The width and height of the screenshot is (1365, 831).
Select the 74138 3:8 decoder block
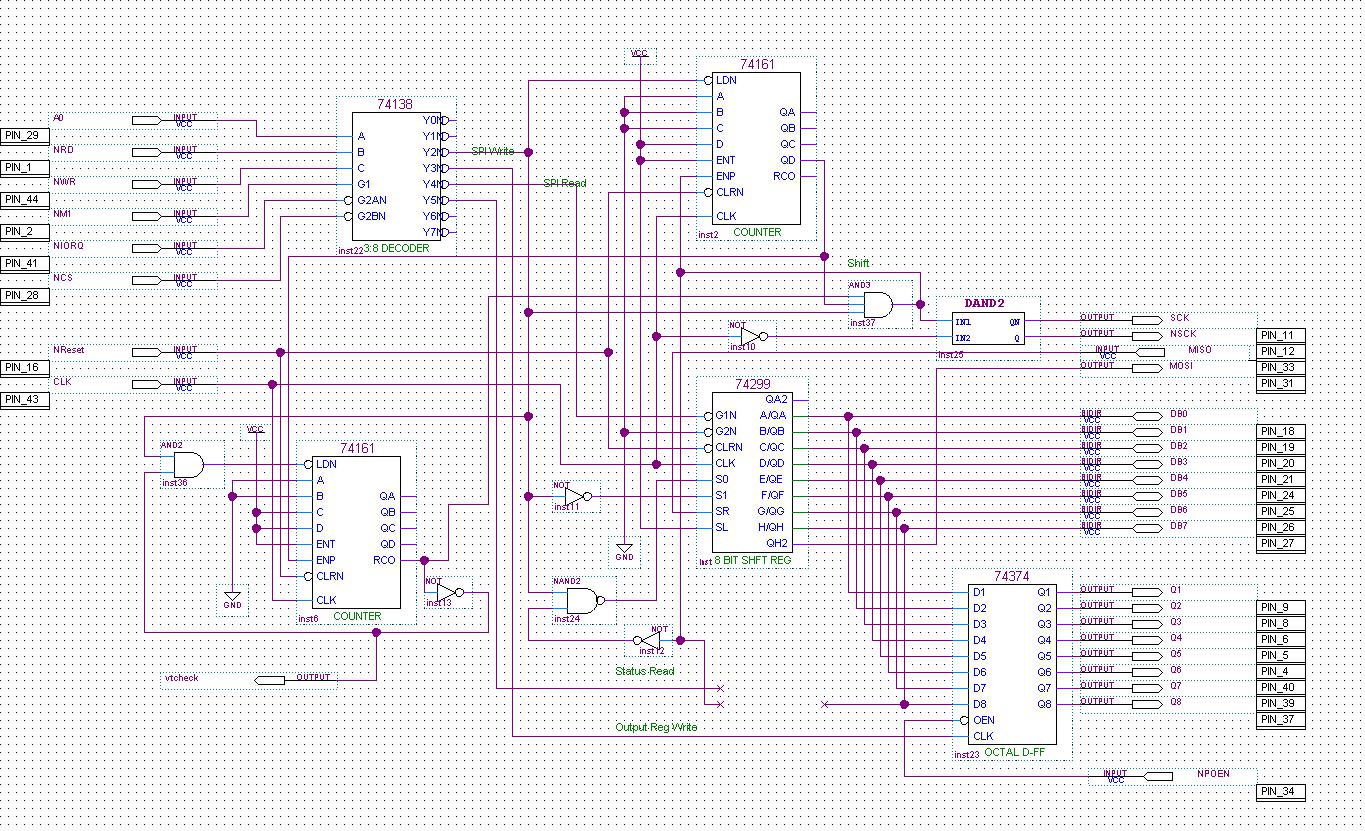(396, 176)
